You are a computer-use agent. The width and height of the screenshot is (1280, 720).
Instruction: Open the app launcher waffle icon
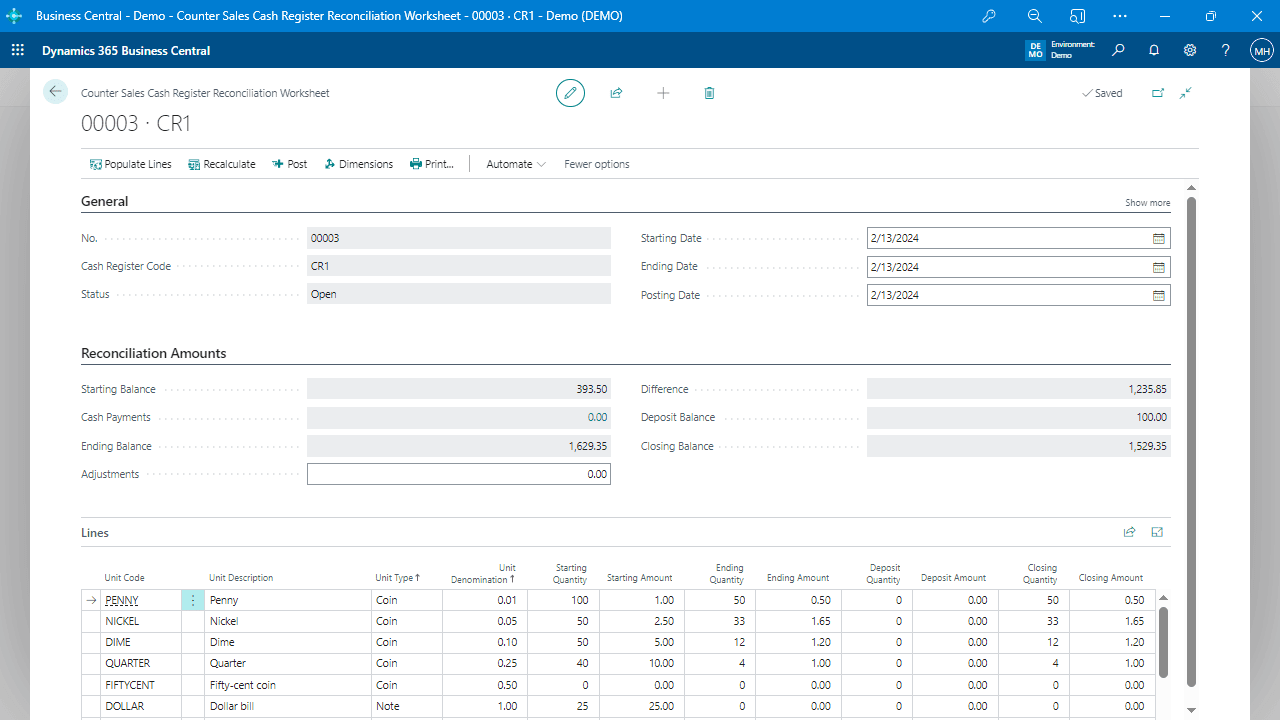(18, 50)
